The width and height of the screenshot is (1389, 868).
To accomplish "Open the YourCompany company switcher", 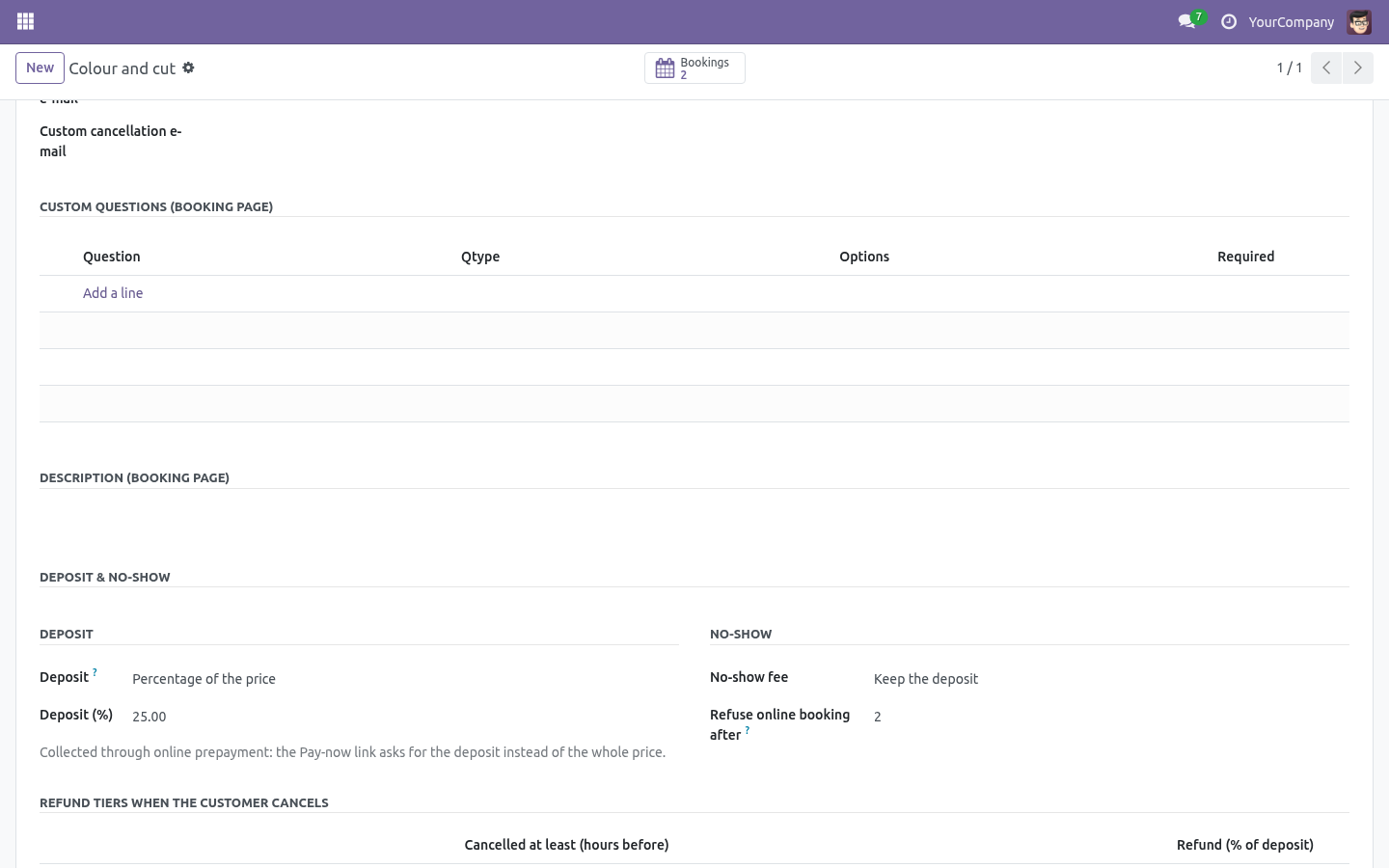I will pos(1291,21).
